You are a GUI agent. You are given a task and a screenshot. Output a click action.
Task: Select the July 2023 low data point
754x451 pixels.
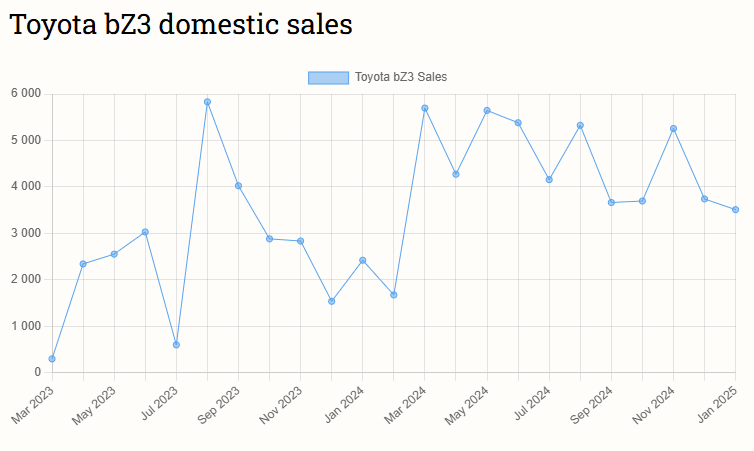coord(176,345)
